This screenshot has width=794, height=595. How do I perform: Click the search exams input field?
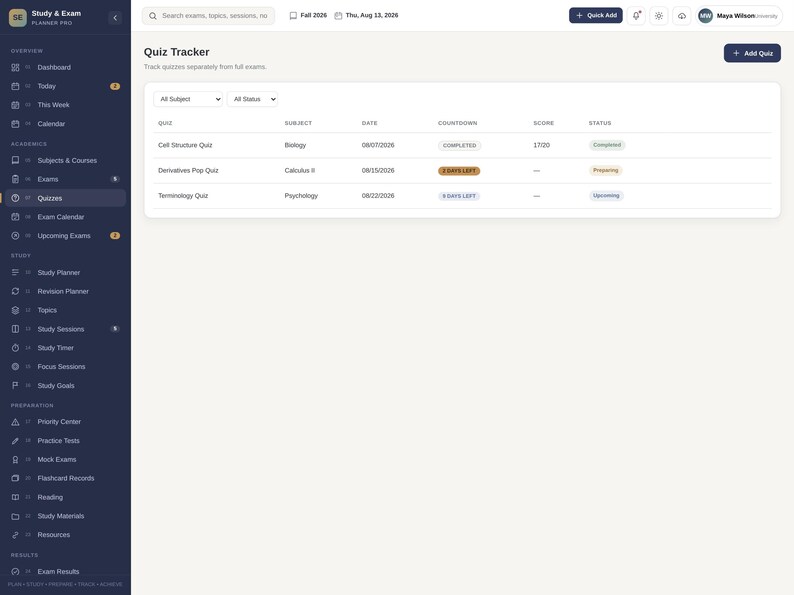pyautogui.click(x=208, y=16)
